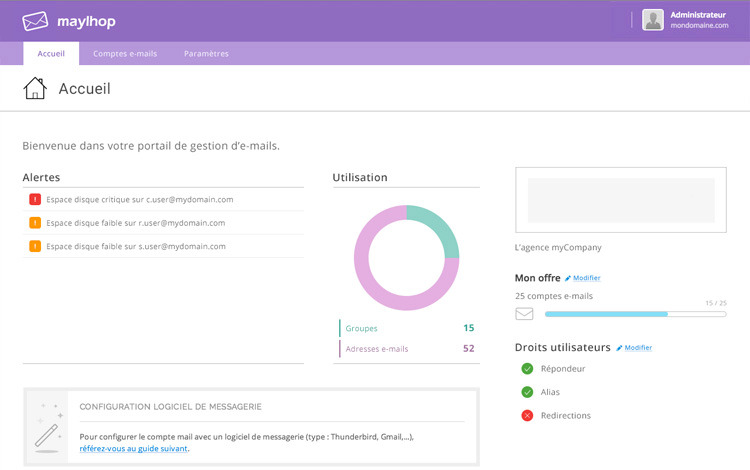Click Modifier link for Mon offre
Viewport: 750px width, 470px height.
coord(586,278)
